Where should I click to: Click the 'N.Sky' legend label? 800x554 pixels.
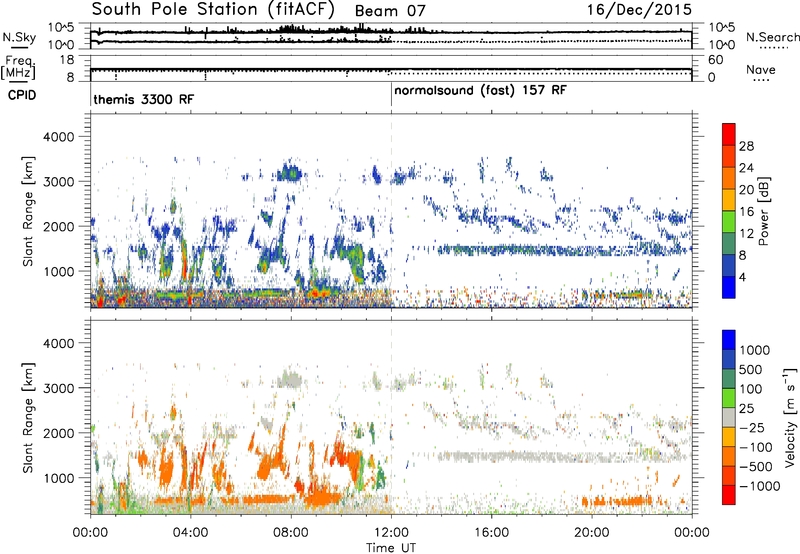[x=19, y=37]
